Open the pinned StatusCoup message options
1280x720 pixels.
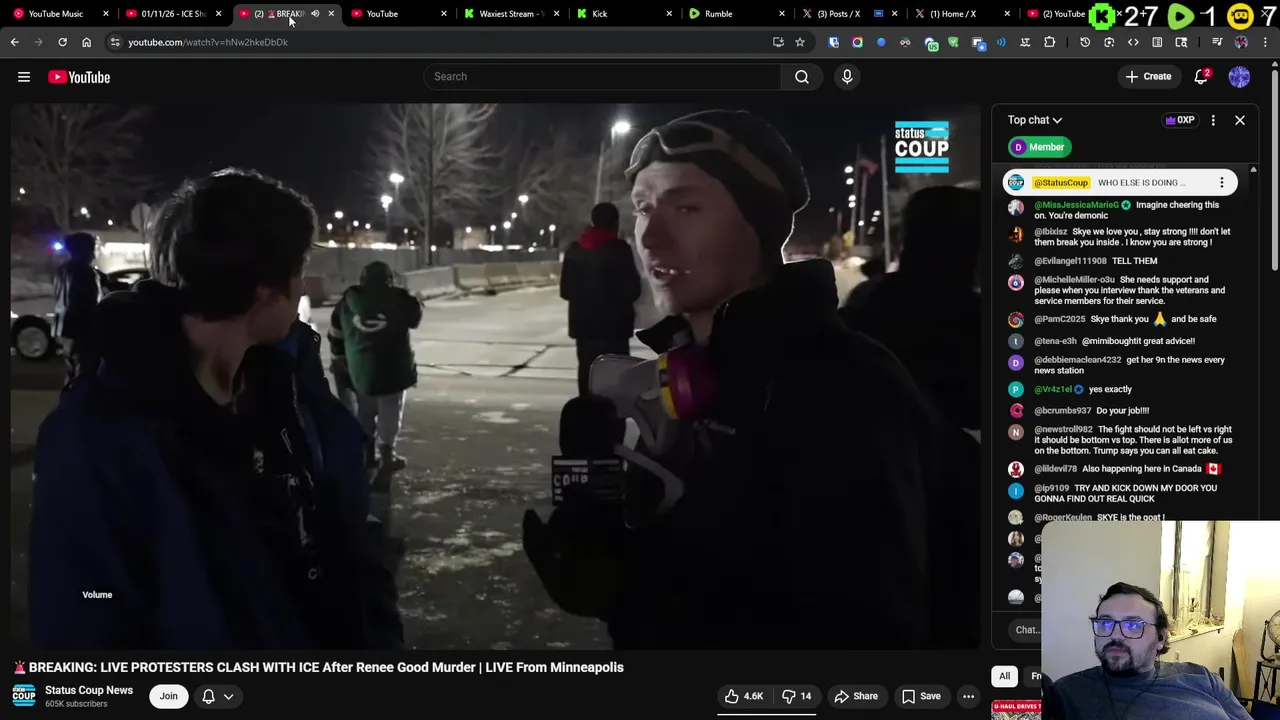pyautogui.click(x=1222, y=183)
